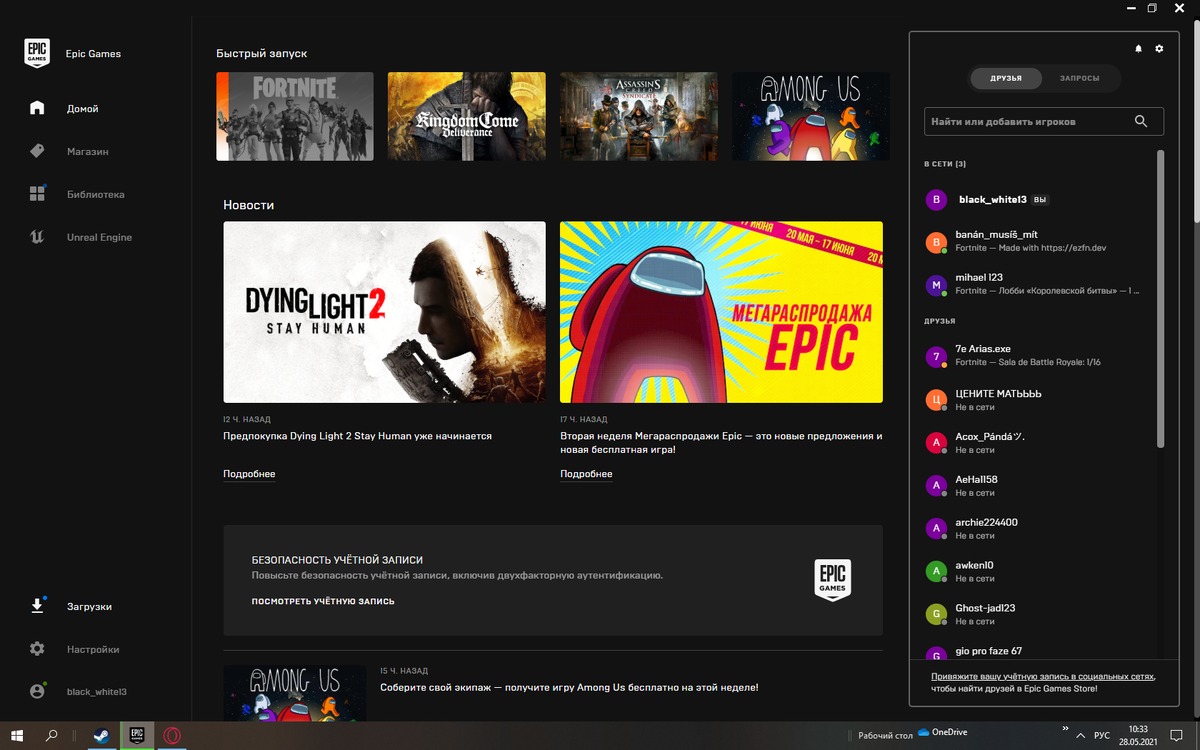Launch Fortnite from quick launch
This screenshot has height=750, width=1200.
[295, 116]
